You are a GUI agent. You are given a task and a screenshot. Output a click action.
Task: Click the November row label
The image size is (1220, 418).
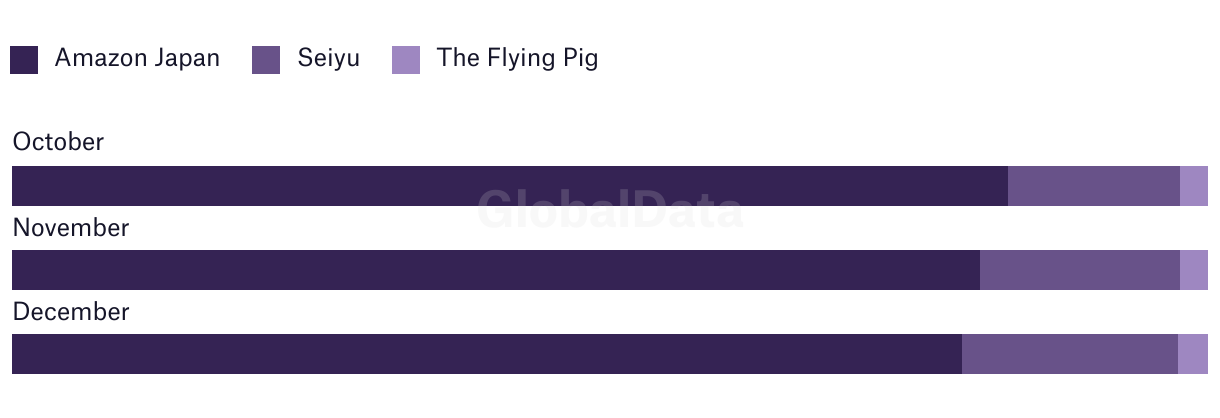click(71, 228)
